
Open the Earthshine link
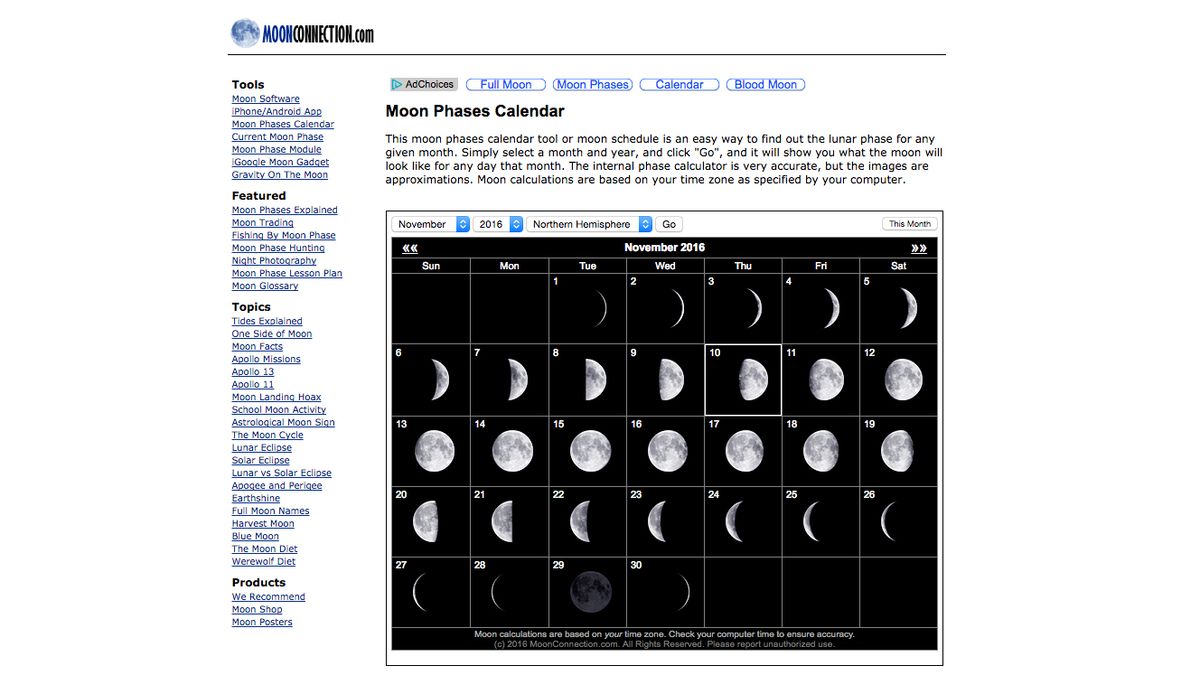[256, 499]
